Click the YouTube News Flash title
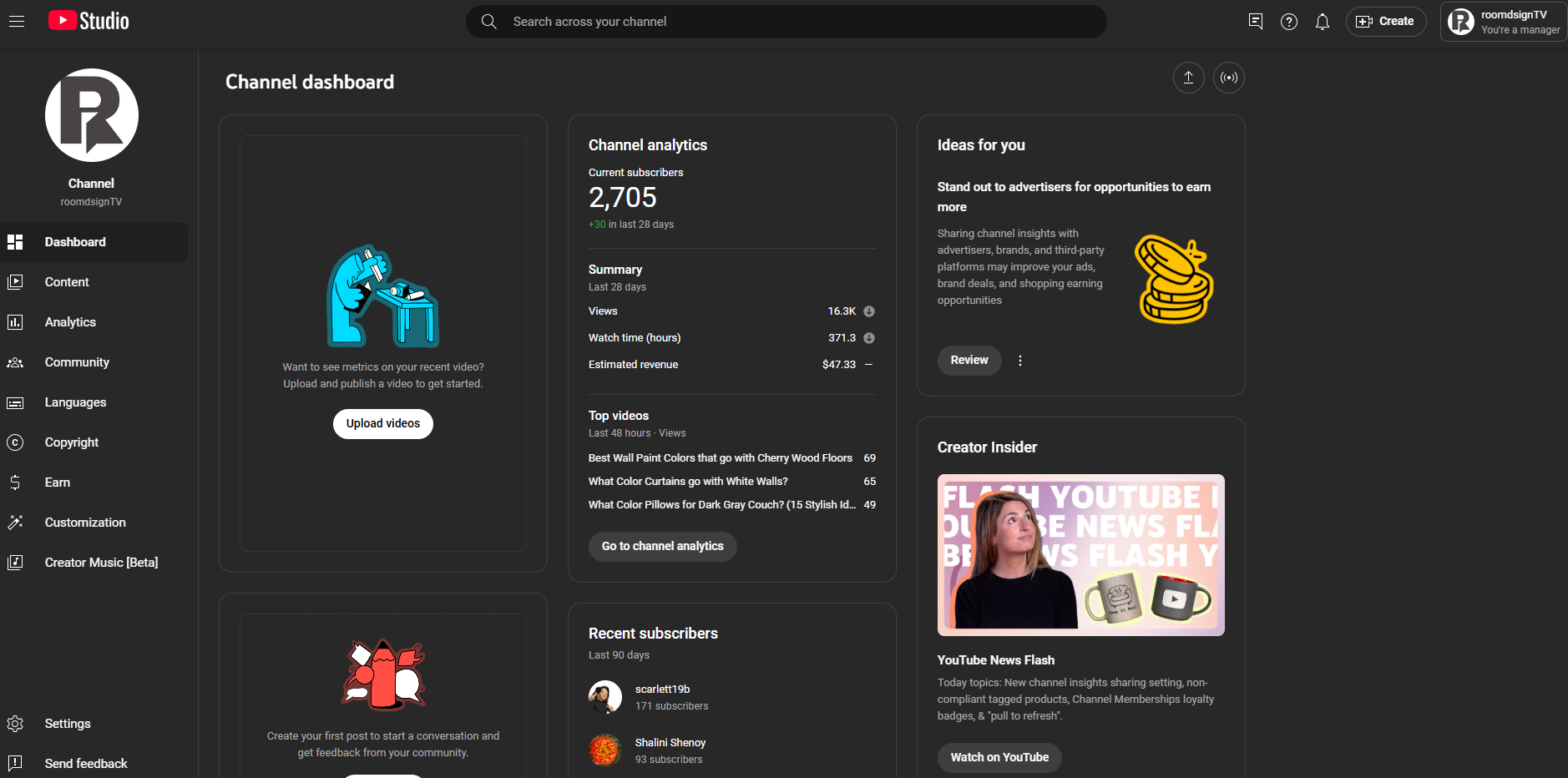Viewport: 1568px width, 778px height. click(996, 660)
